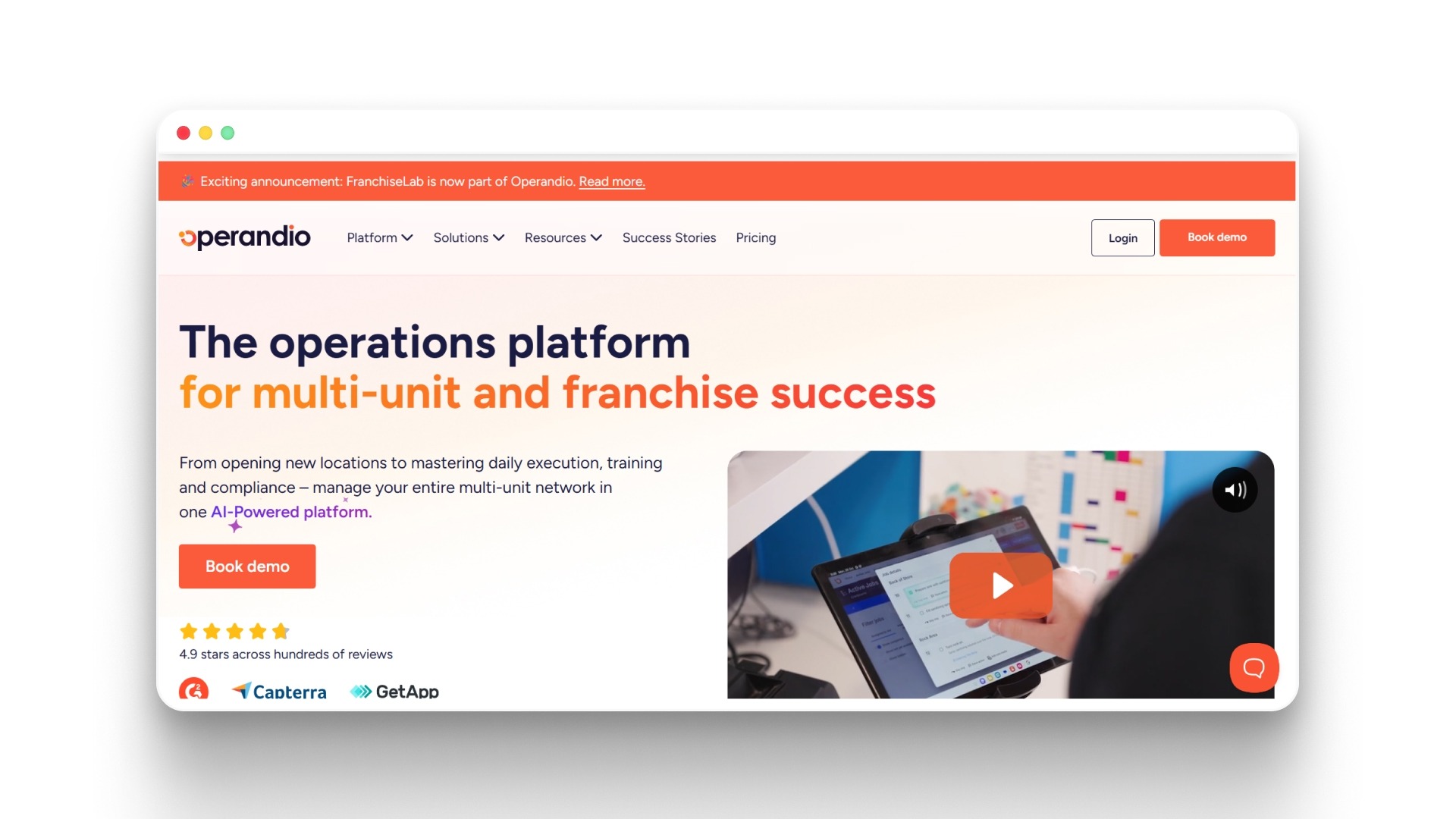Toggle the video sound icon
1456x819 pixels.
[x=1235, y=490]
